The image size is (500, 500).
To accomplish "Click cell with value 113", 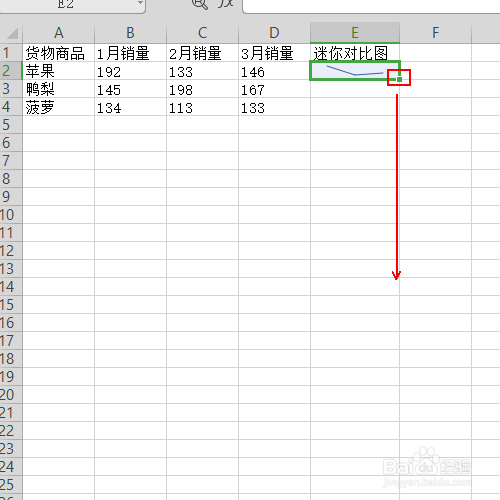I will 202,107.
